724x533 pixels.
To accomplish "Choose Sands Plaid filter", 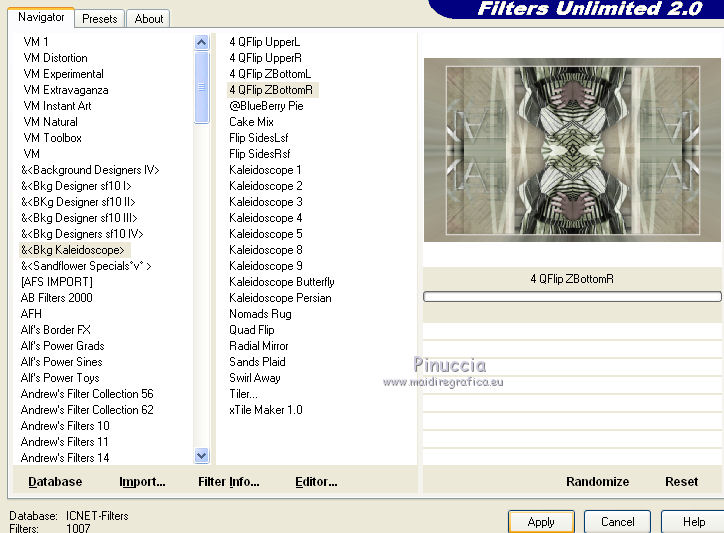I will point(257,362).
